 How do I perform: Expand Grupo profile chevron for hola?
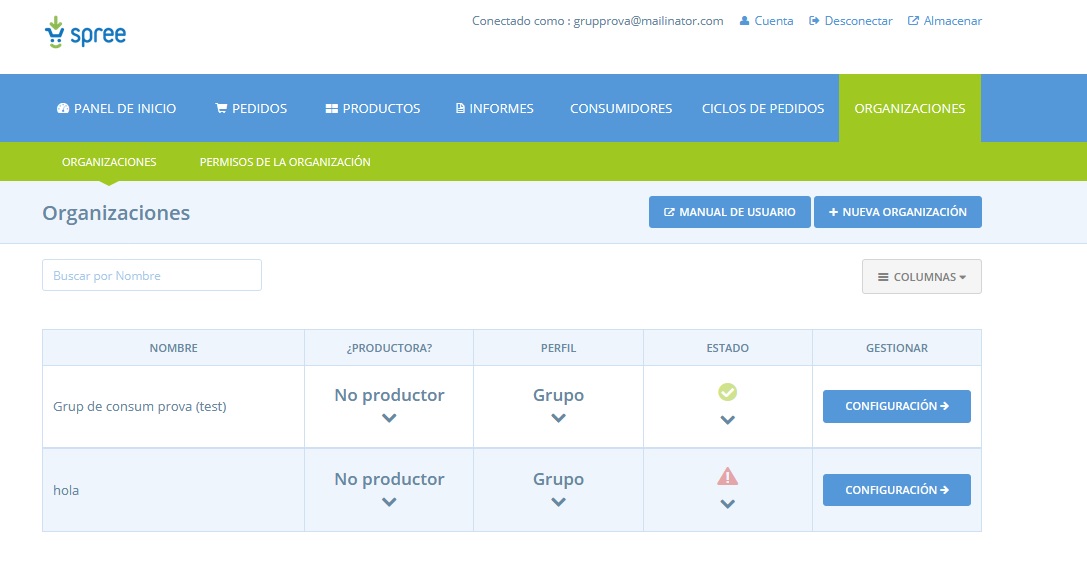click(558, 502)
